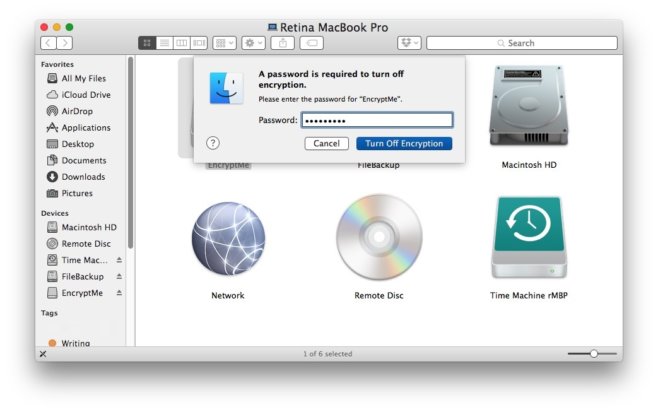This screenshot has width=658, height=412.
Task: Click the Retina MacBook Pro title icon
Action: tap(272, 27)
